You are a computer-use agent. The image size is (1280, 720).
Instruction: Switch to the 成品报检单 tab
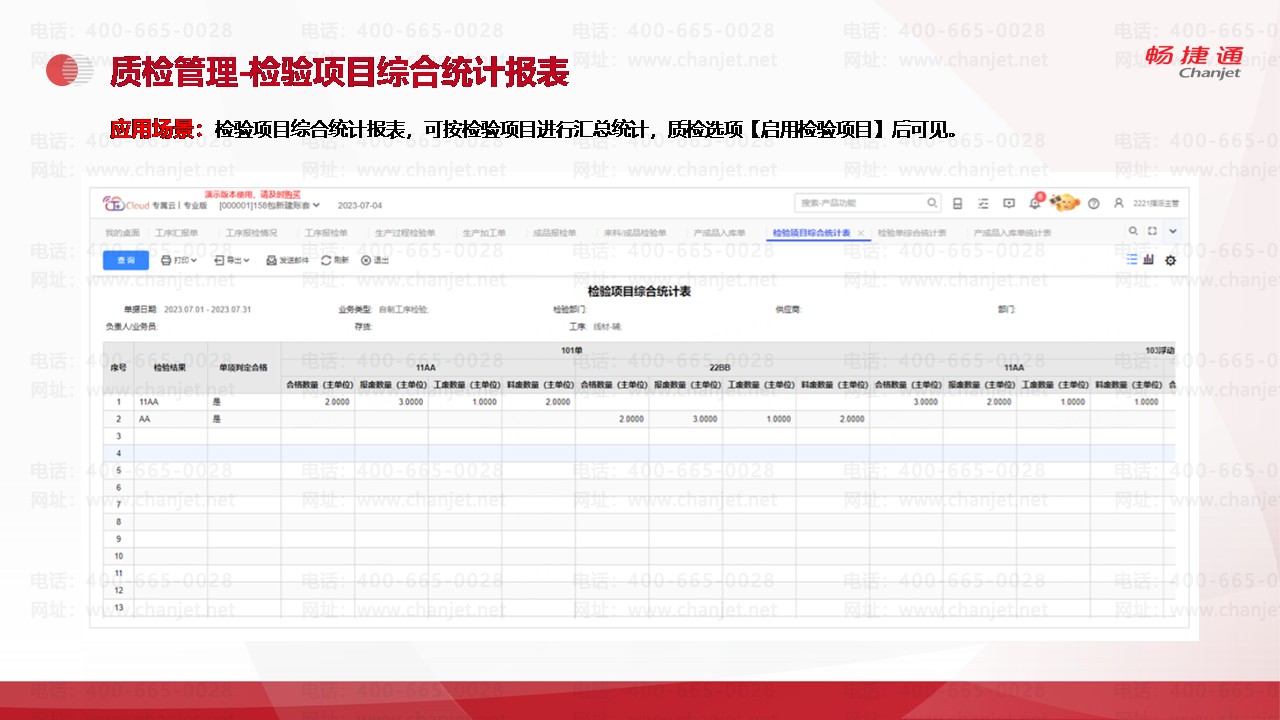point(554,233)
